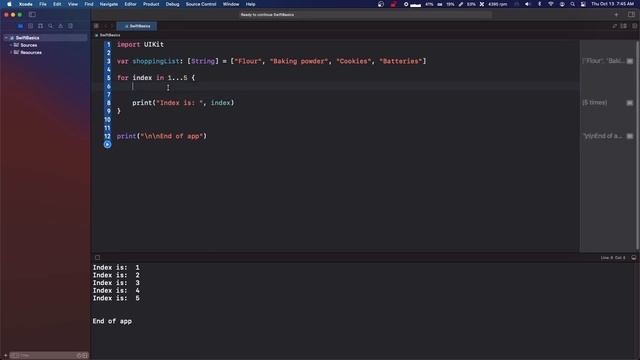Open the Find navigator magnifier icon
This screenshot has width=640, height=360.
coord(51,26)
